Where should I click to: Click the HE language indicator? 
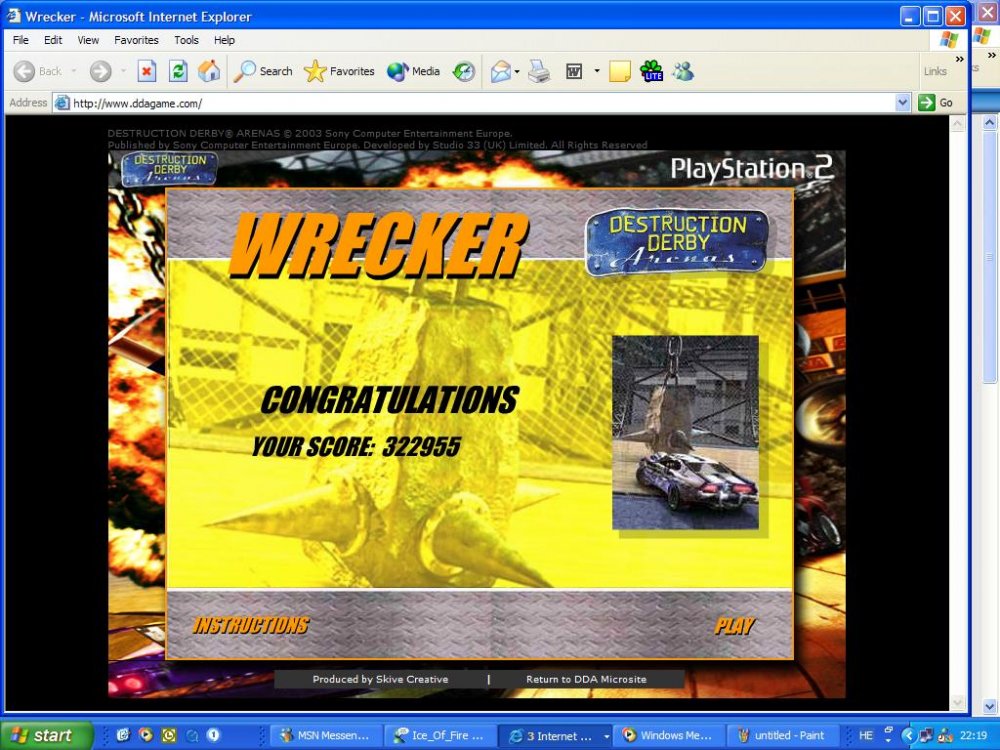click(865, 736)
